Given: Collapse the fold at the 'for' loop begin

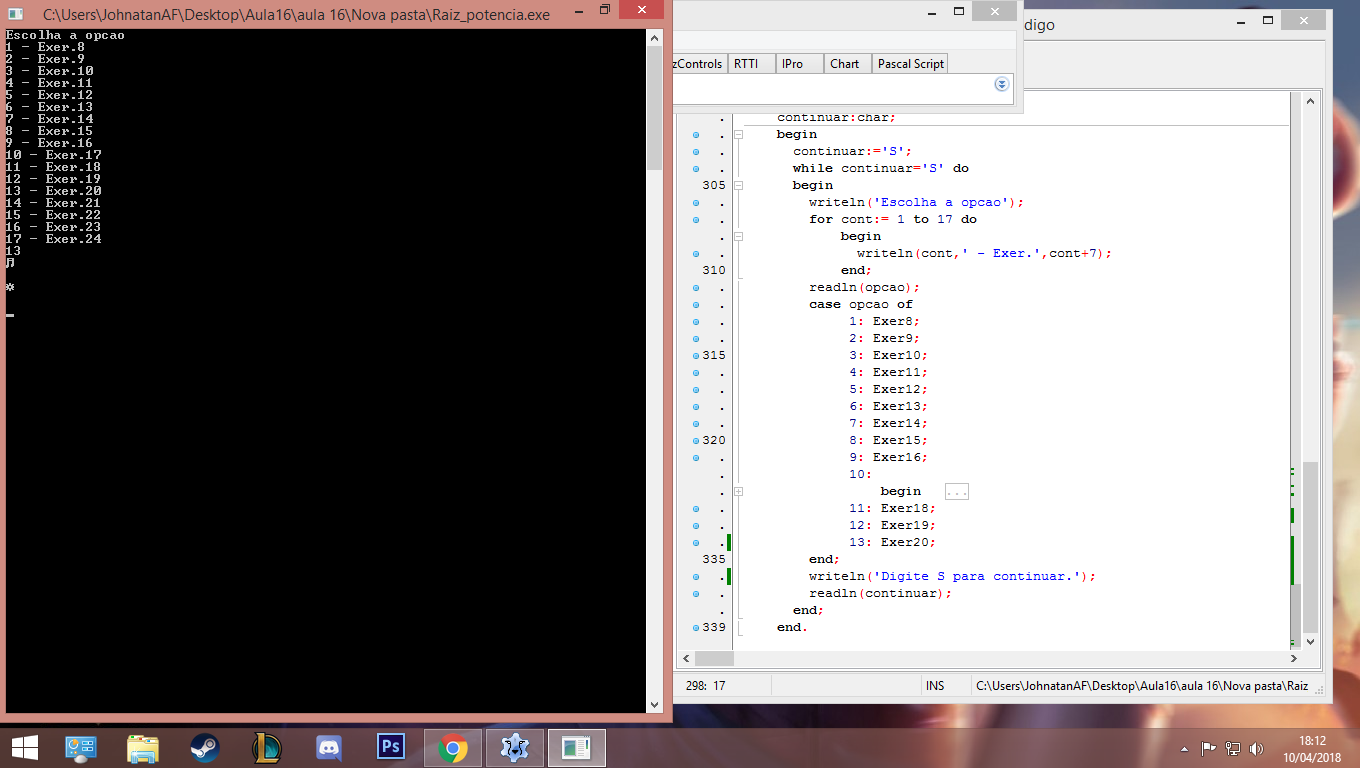Looking at the screenshot, I should 739,236.
